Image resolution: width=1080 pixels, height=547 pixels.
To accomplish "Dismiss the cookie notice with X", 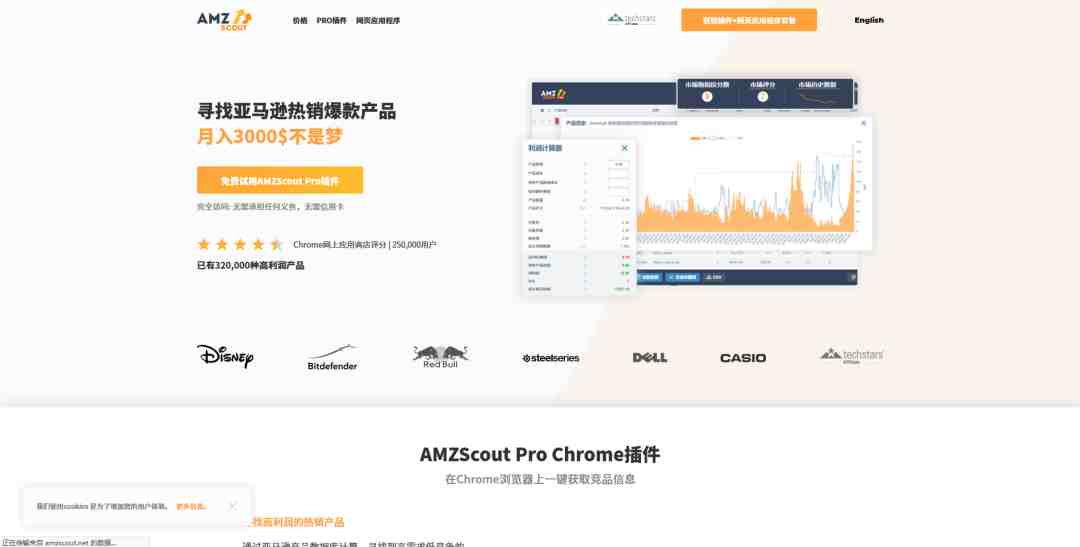I will tap(233, 506).
